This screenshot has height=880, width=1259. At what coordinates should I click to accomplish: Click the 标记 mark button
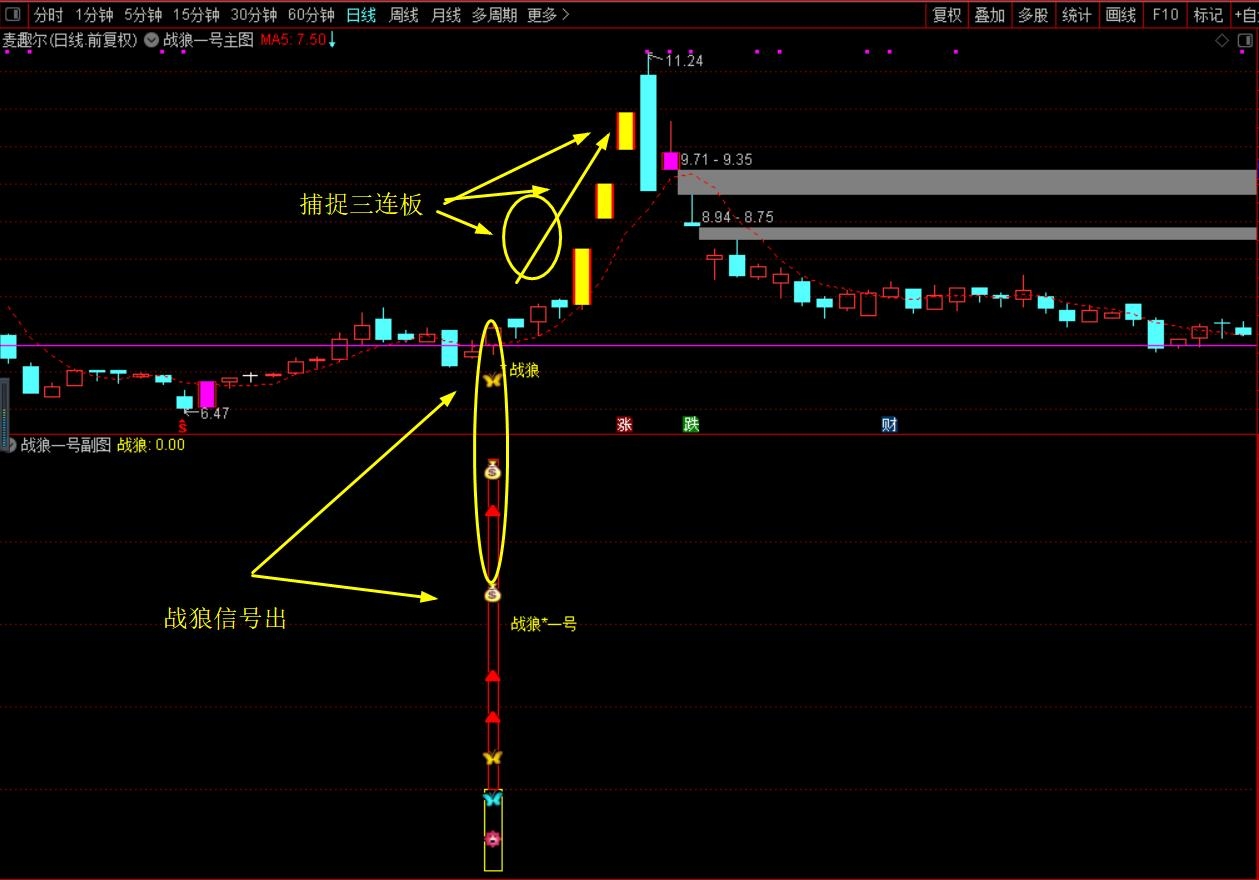[x=1208, y=15]
